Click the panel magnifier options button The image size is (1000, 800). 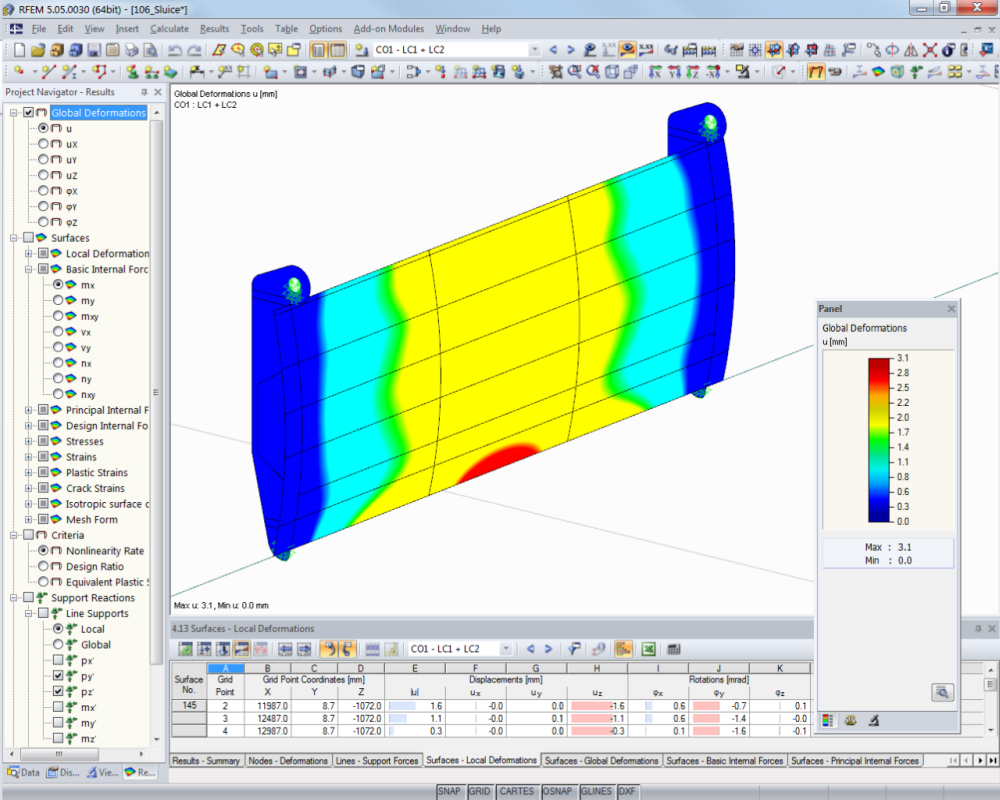[x=942, y=692]
